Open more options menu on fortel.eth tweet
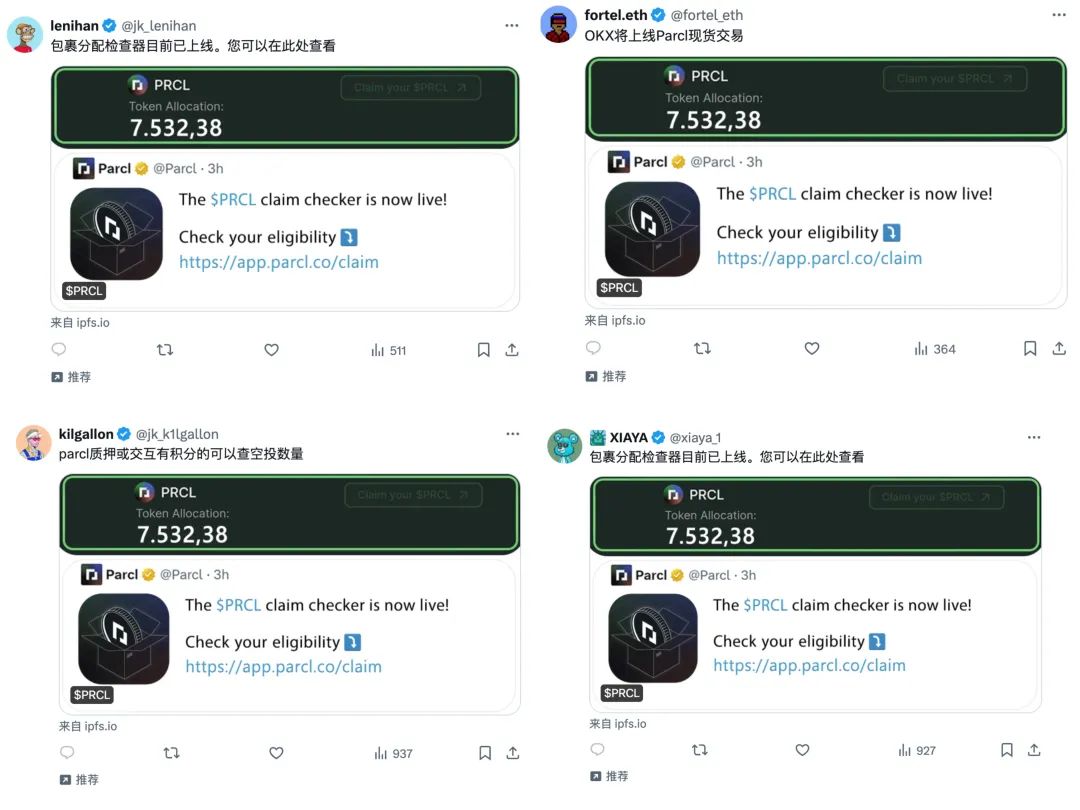 [1059, 15]
